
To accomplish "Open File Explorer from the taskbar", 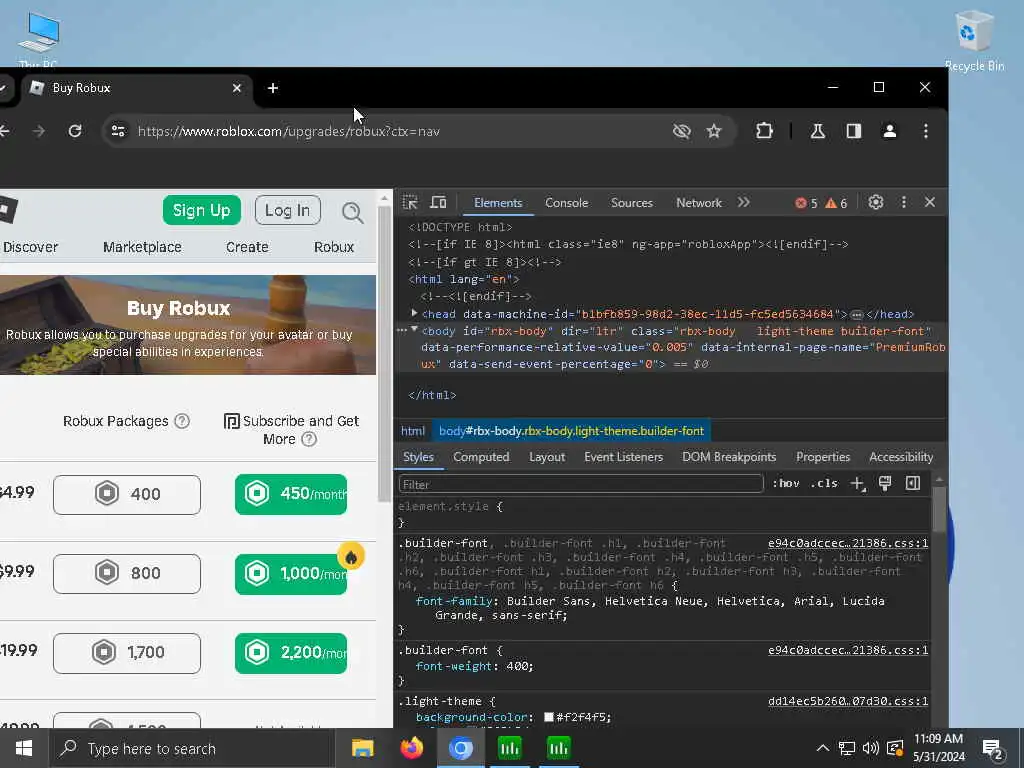I will (x=362, y=748).
